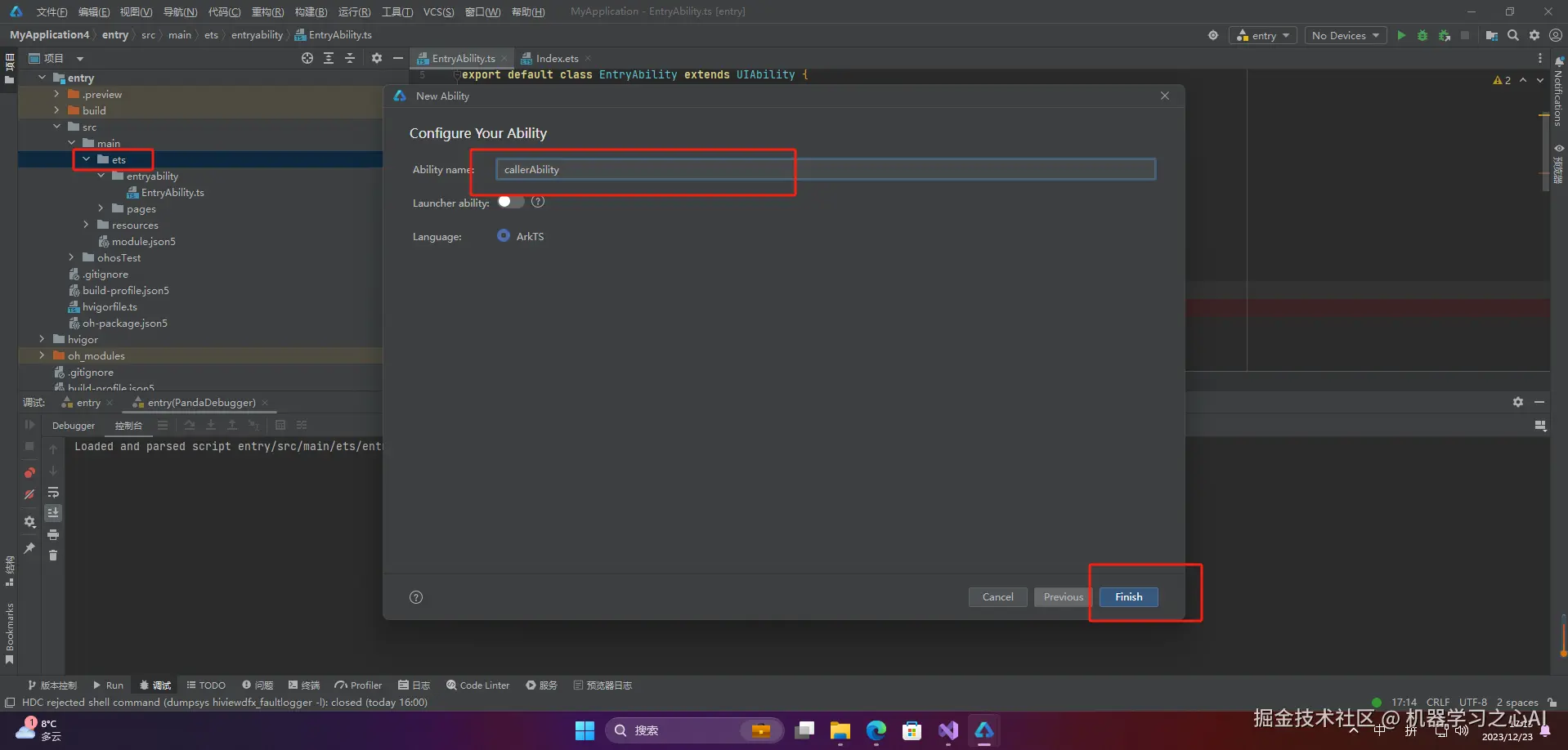Click the Cancel button in dialog
Viewport: 1568px width, 750px height.
click(x=997, y=597)
